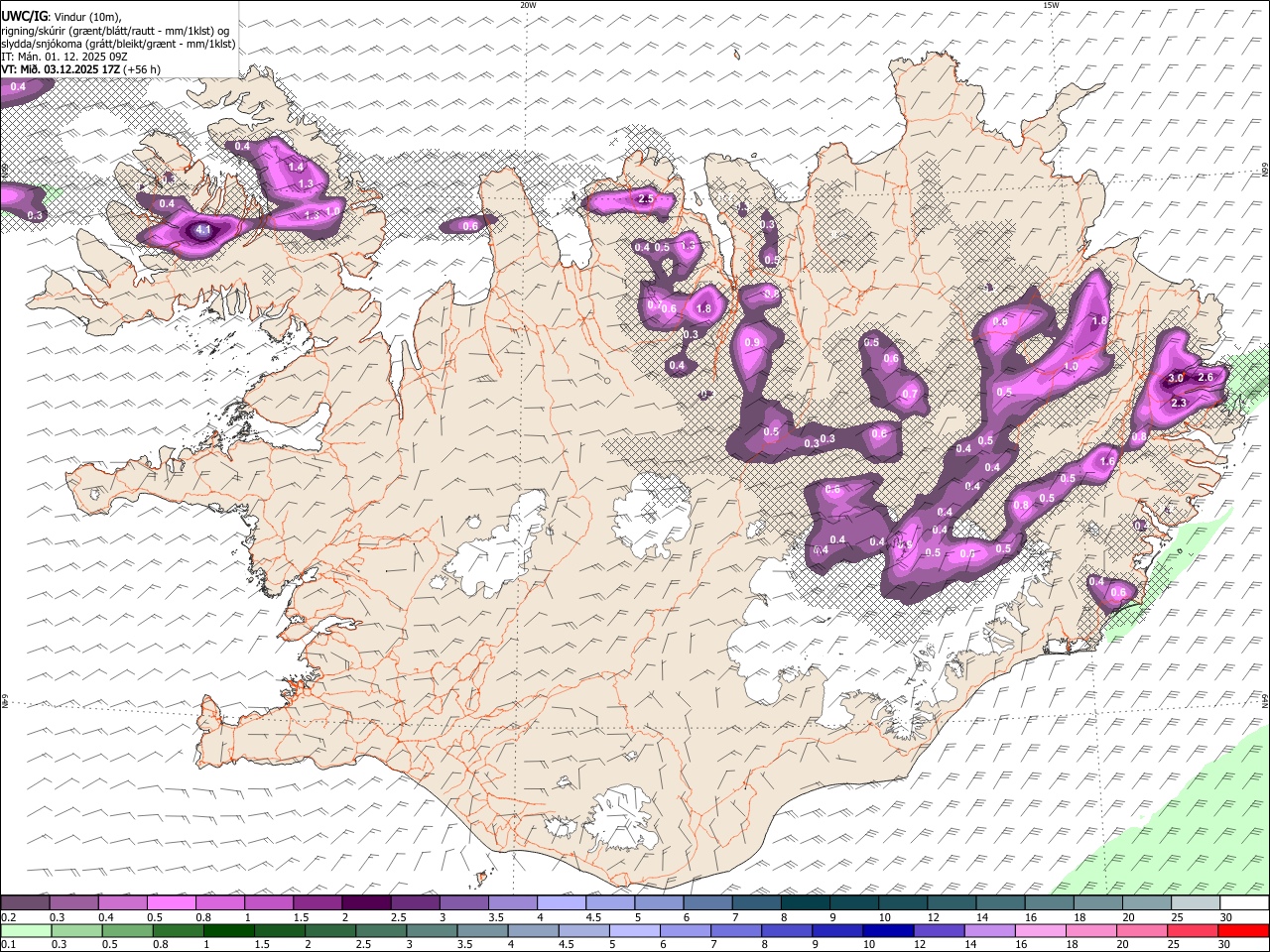Click the '(+56 h)' forecast offset text
The width and height of the screenshot is (1270, 952).
coord(143,69)
